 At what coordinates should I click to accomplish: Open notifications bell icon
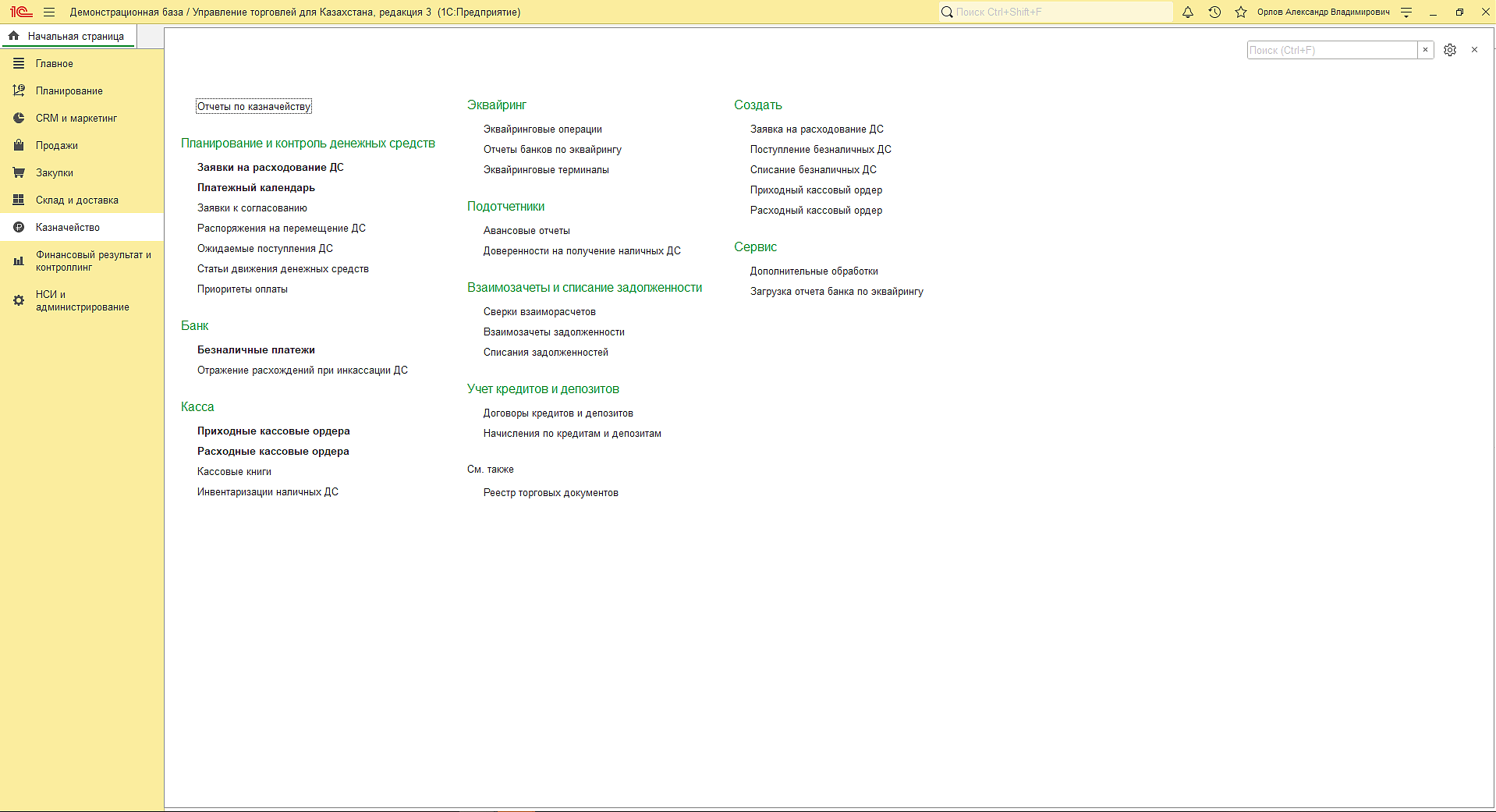tap(1188, 12)
